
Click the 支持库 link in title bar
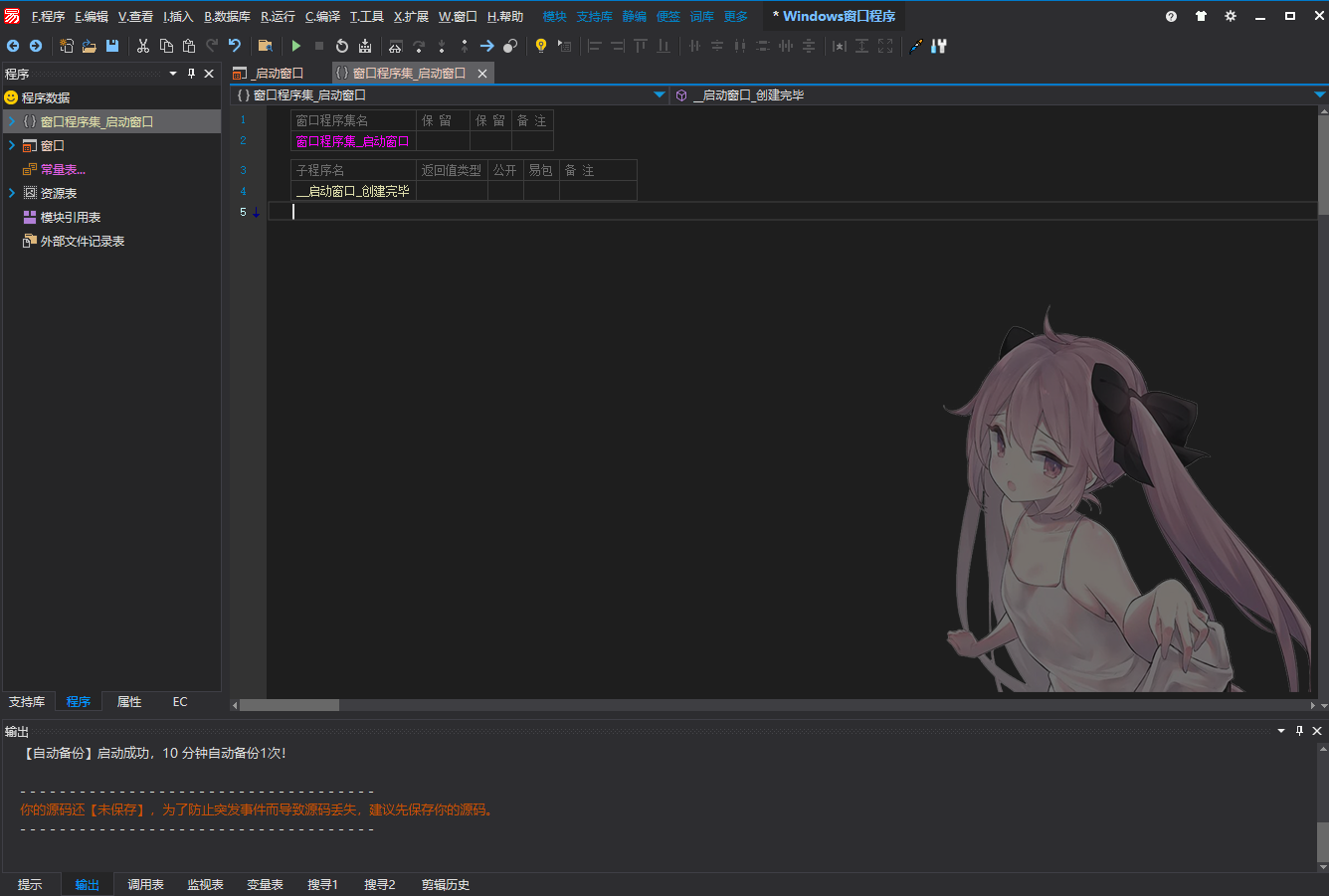click(x=594, y=16)
